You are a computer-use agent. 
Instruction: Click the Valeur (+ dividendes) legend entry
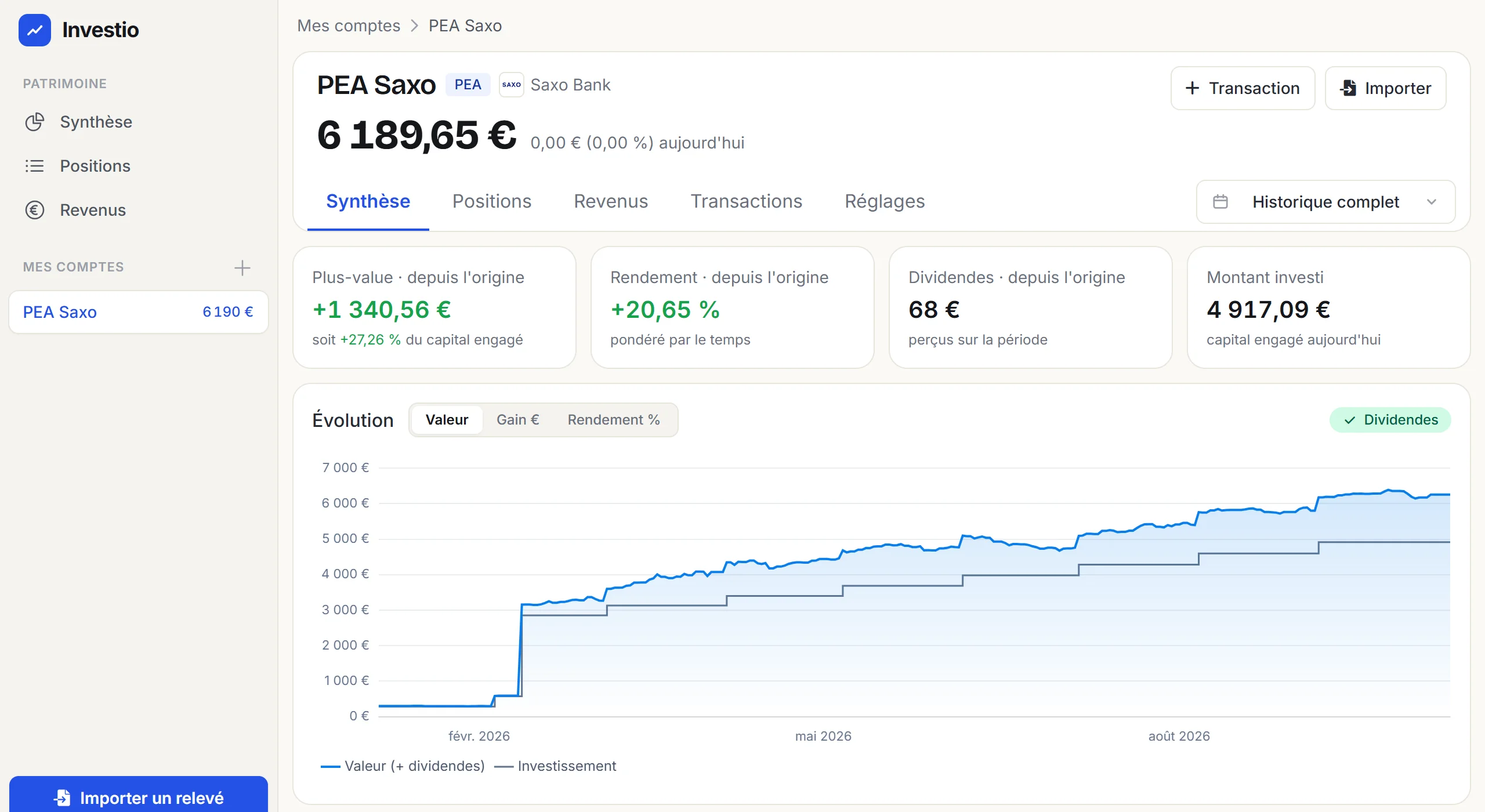403,766
